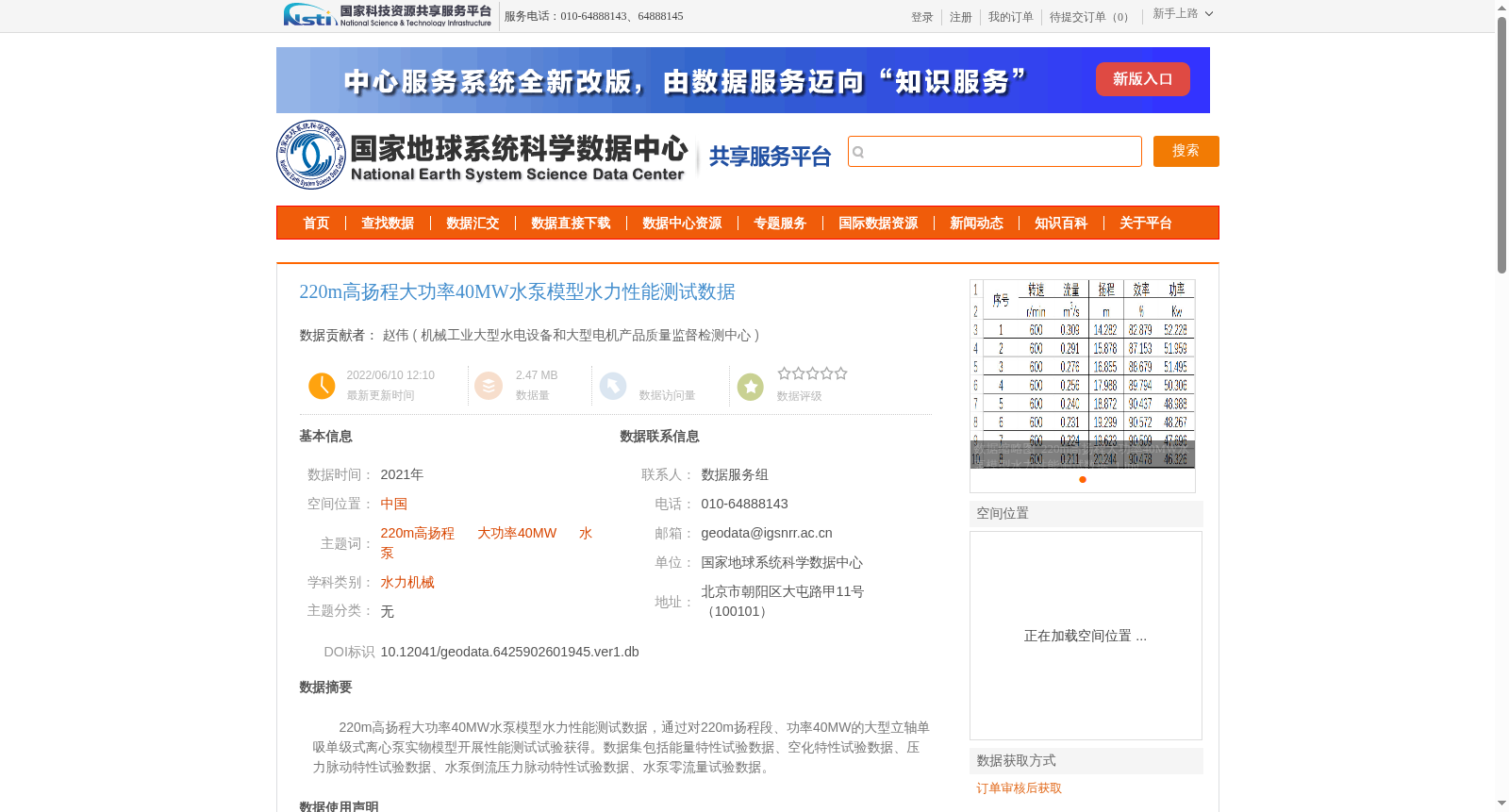Screen dimensions: 1509x812
Task: Click the 新版入口 button on banner
Action: point(1142,79)
